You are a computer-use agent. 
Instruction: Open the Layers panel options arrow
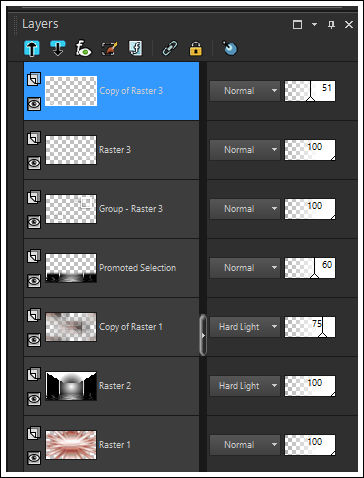(314, 24)
